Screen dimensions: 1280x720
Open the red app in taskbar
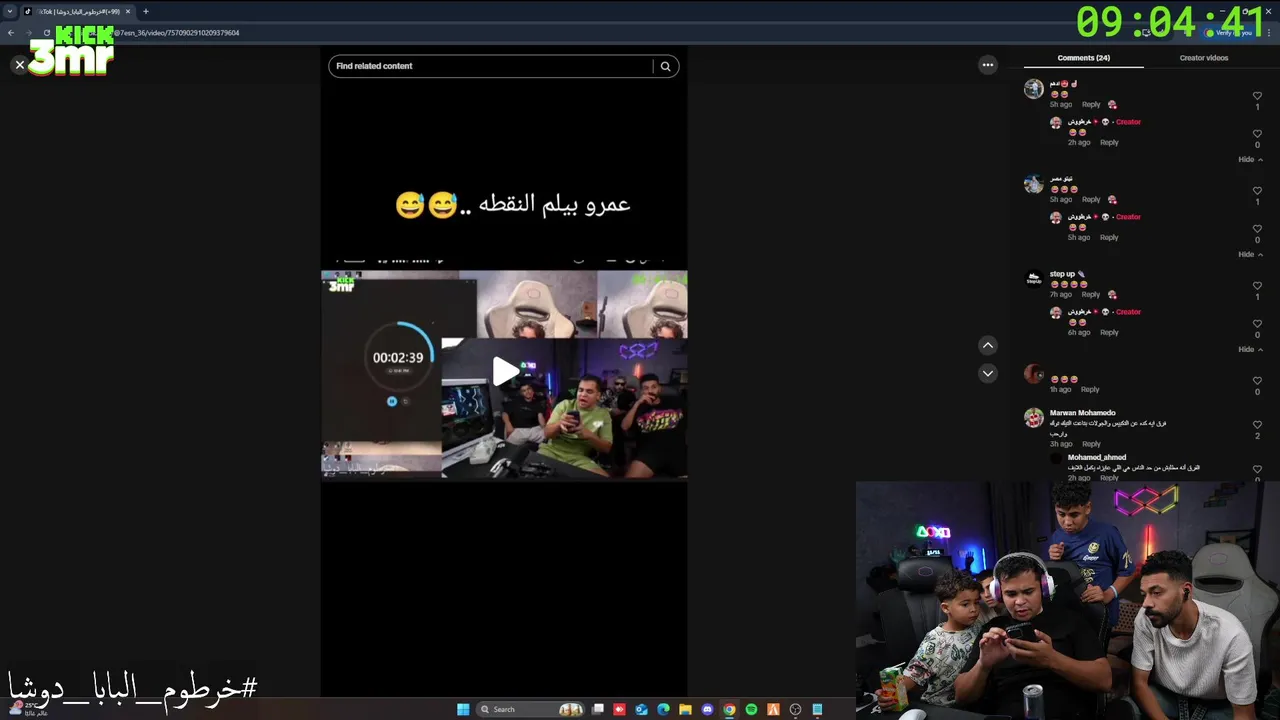tap(619, 710)
